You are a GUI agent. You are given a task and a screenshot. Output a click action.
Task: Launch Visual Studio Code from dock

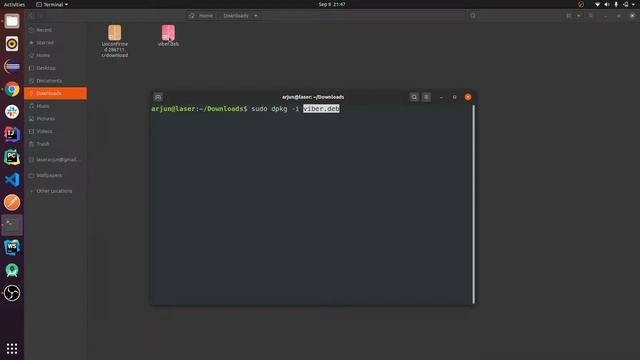12,180
